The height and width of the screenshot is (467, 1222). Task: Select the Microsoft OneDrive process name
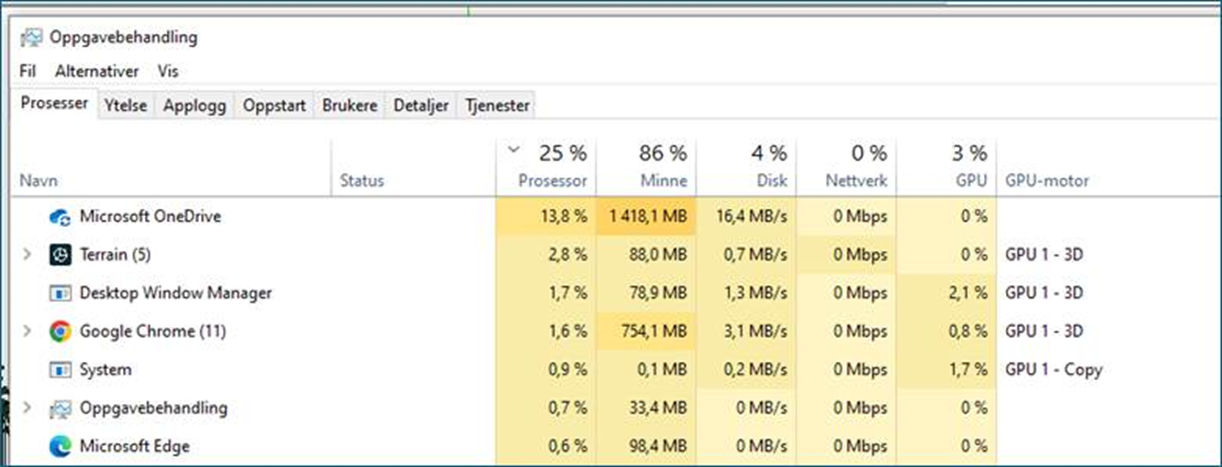click(150, 216)
